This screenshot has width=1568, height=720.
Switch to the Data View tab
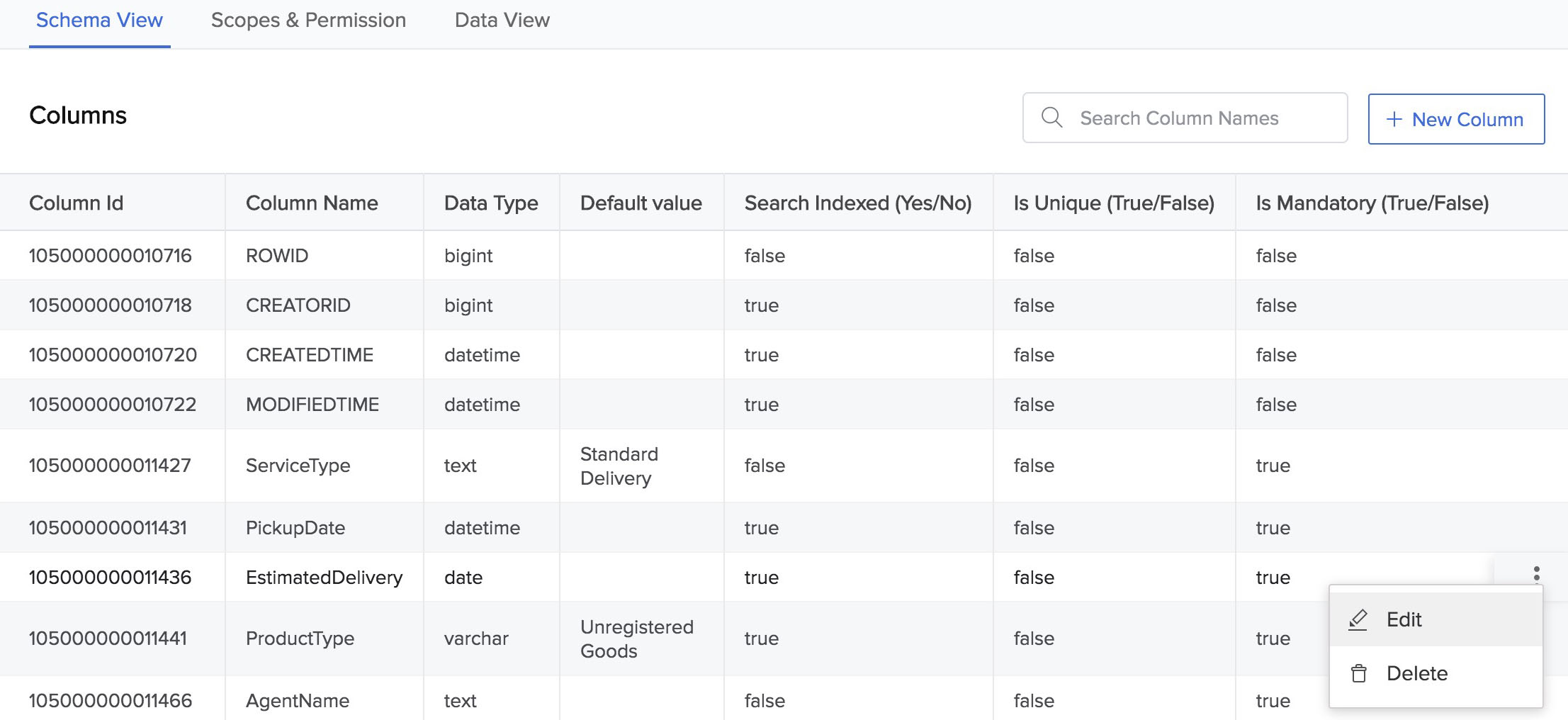coord(502,20)
